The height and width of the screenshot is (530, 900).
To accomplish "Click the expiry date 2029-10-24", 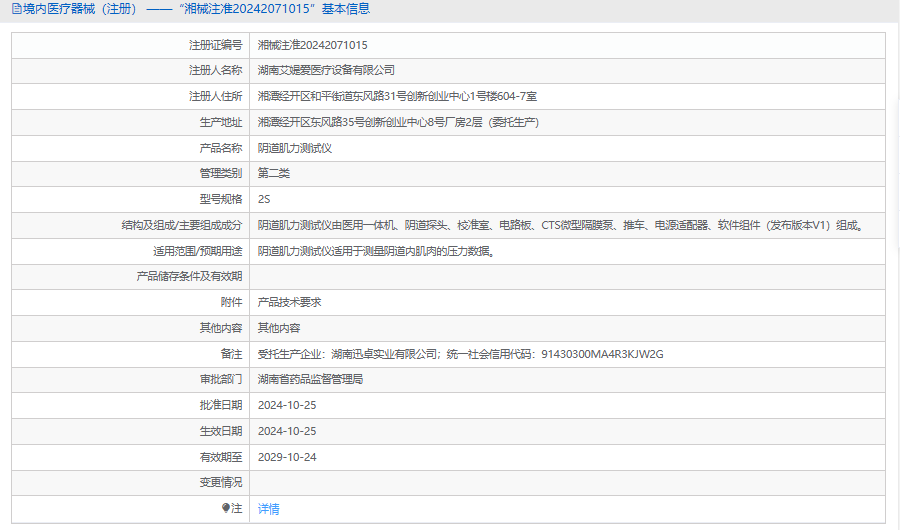I will pos(287,457).
